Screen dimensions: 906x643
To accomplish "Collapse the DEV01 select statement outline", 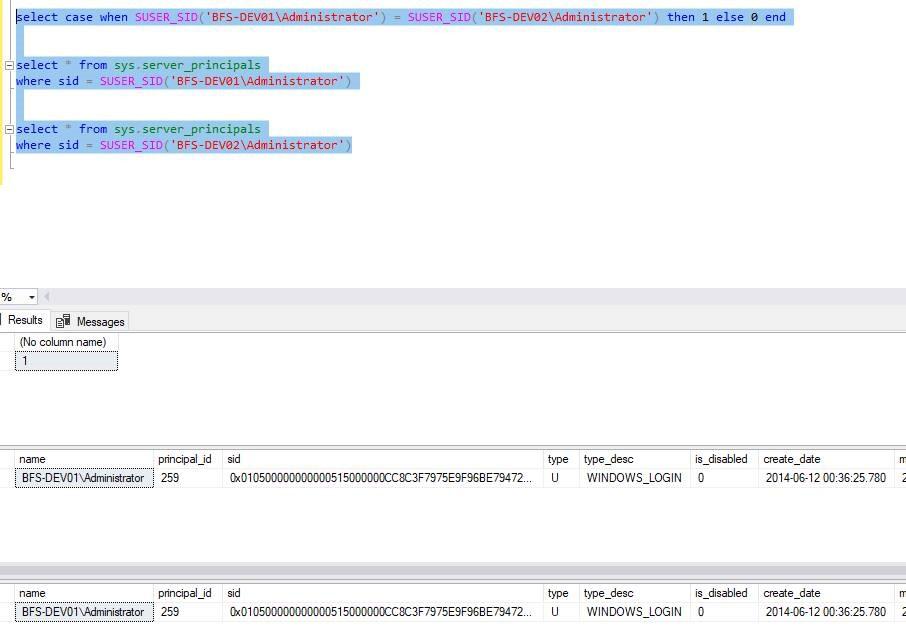I will 9,65.
